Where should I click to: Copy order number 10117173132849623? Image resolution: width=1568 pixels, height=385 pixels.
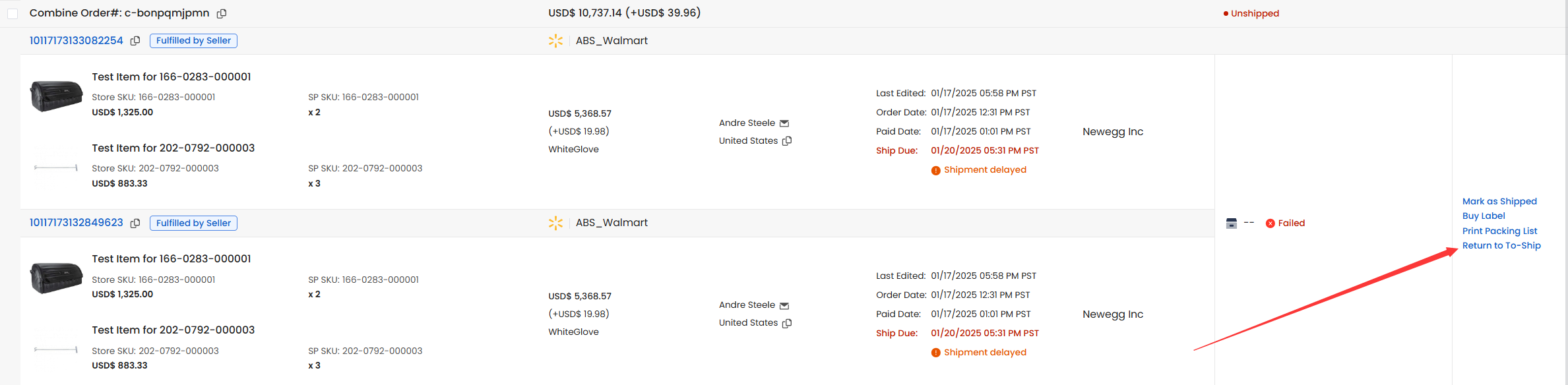[x=135, y=223]
